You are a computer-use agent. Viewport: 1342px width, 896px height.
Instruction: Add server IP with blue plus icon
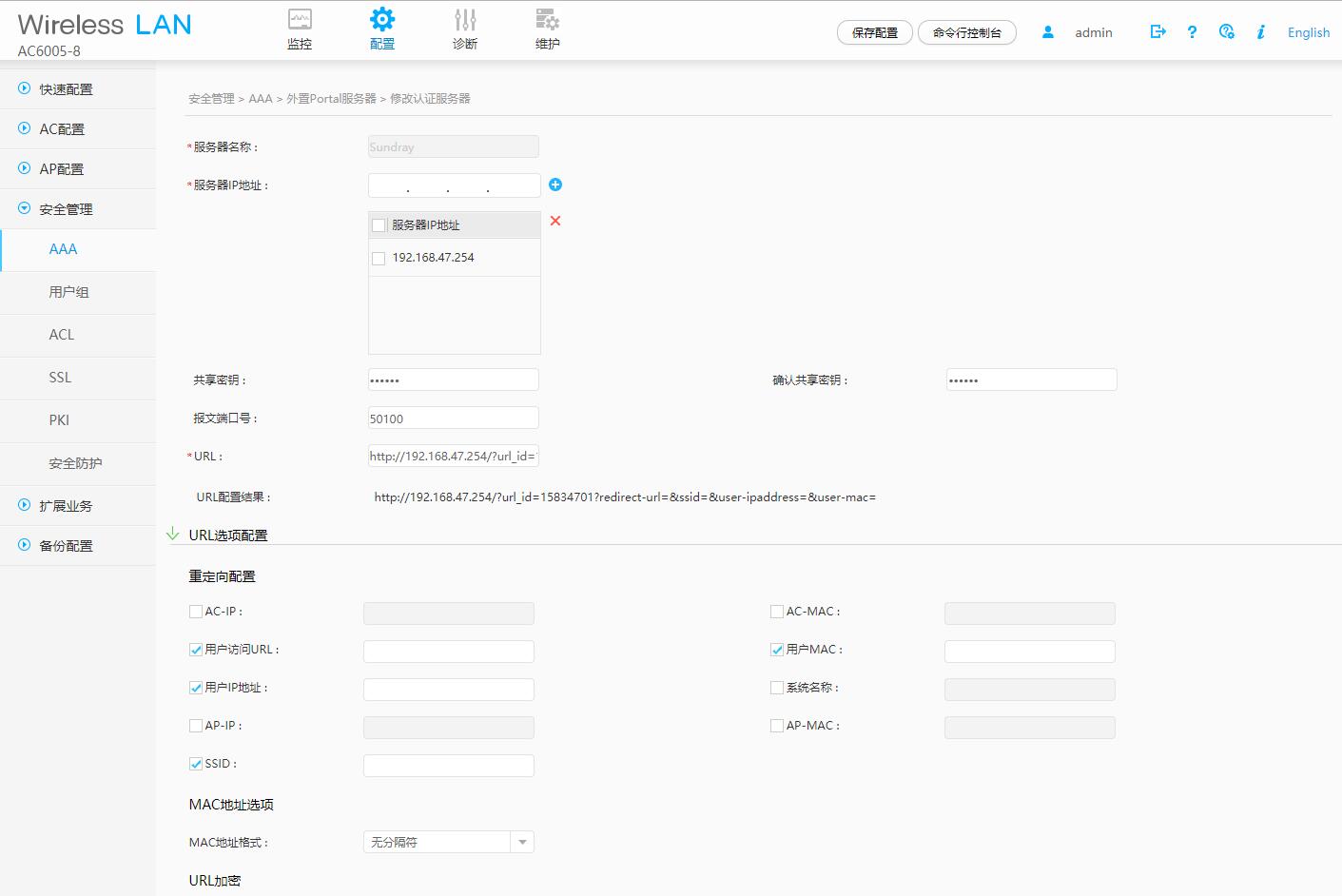[555, 185]
